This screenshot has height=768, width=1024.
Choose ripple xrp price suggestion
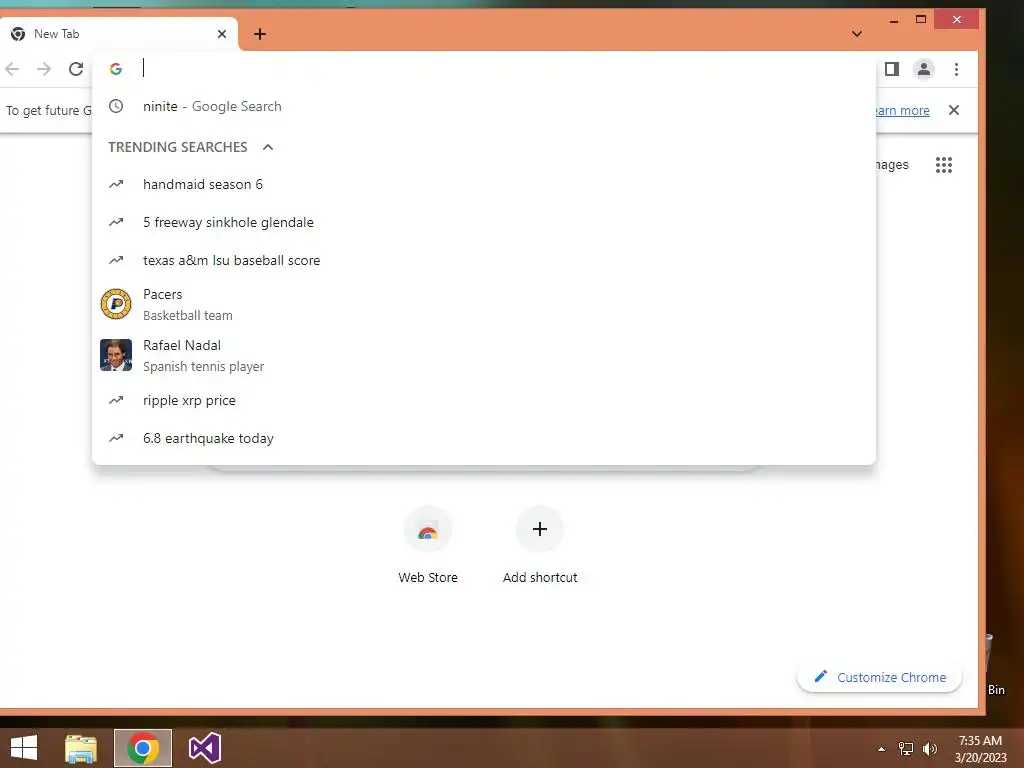pyautogui.click(x=484, y=400)
